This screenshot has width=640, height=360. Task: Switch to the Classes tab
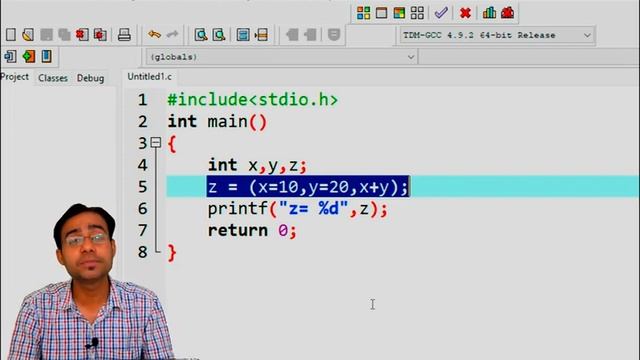coord(53,78)
